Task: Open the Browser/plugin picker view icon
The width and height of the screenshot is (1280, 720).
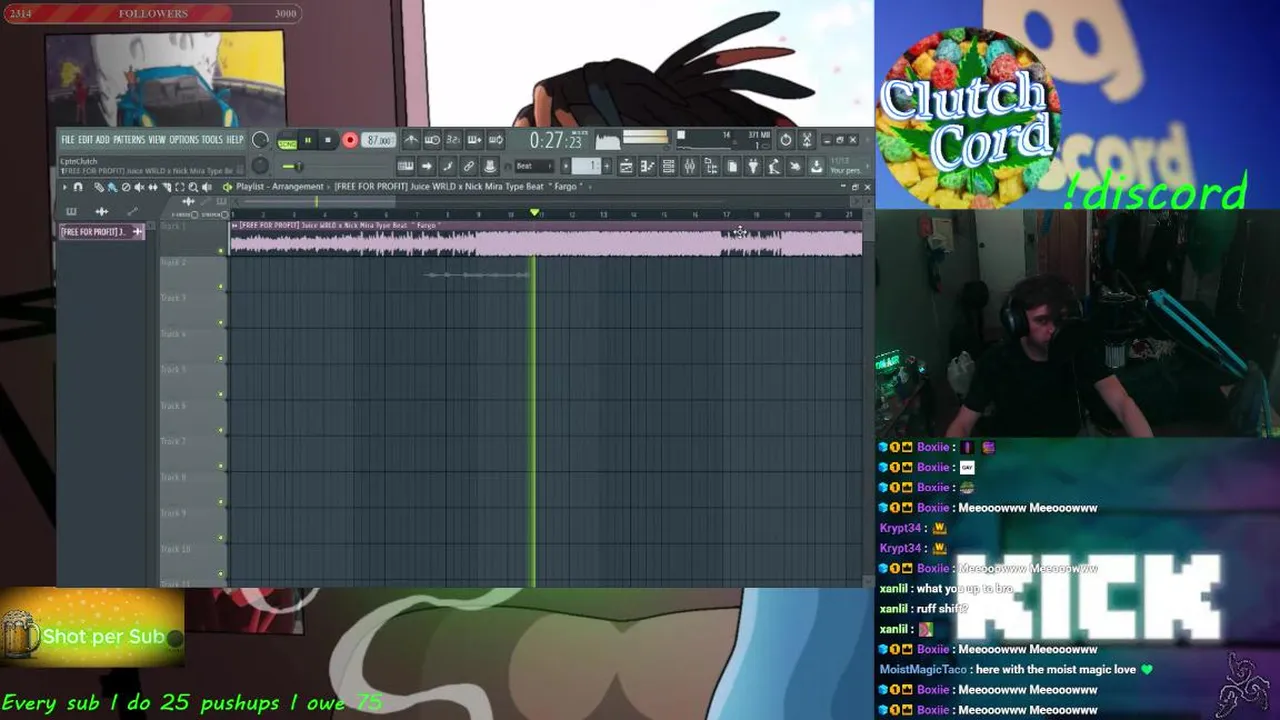Action: click(711, 165)
